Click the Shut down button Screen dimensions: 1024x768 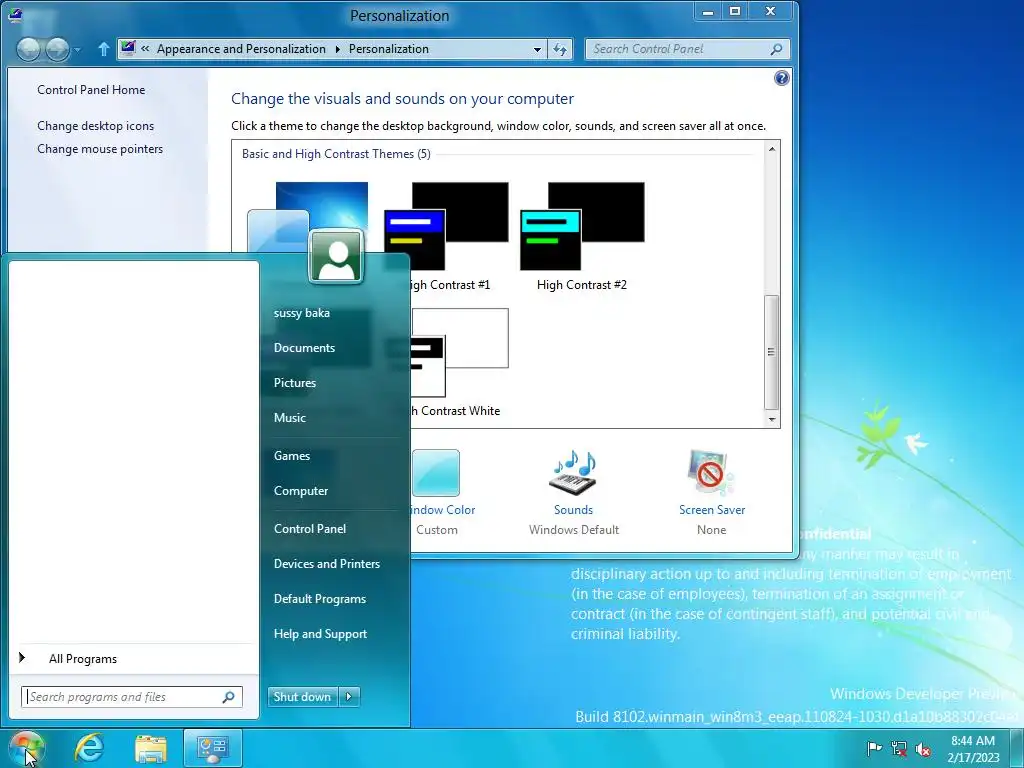click(x=302, y=697)
